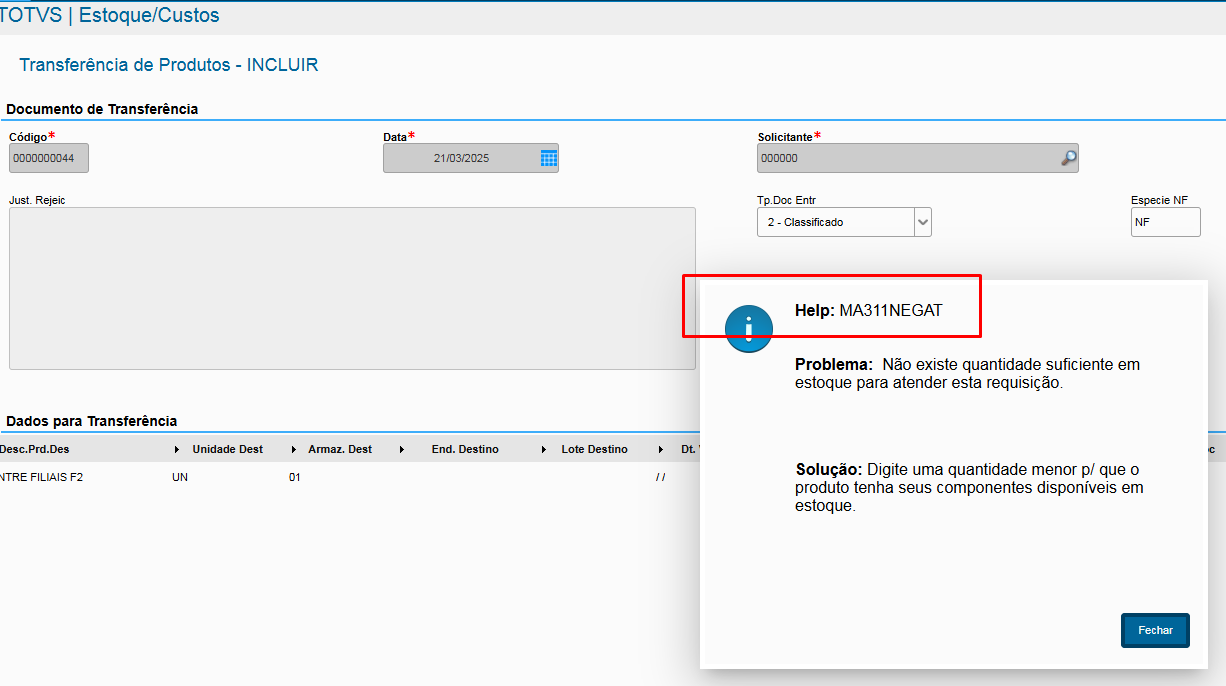Click the Solução message text
The width and height of the screenshot is (1226, 686).
969,487
